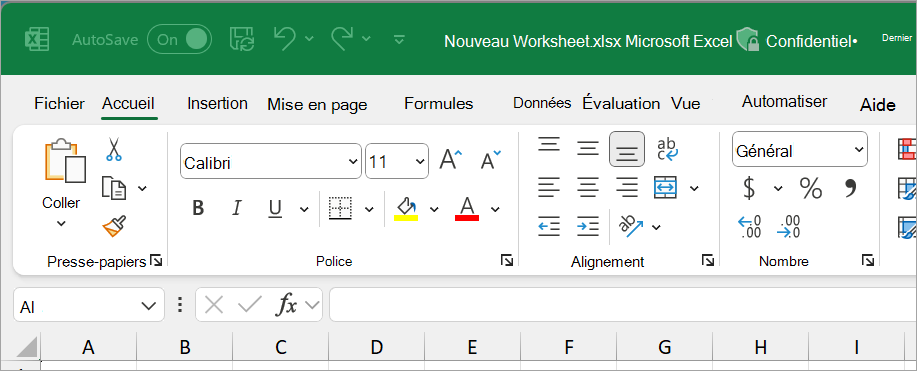Click the Excel logo icon in title bar
The image size is (917, 371).
(x=37, y=39)
